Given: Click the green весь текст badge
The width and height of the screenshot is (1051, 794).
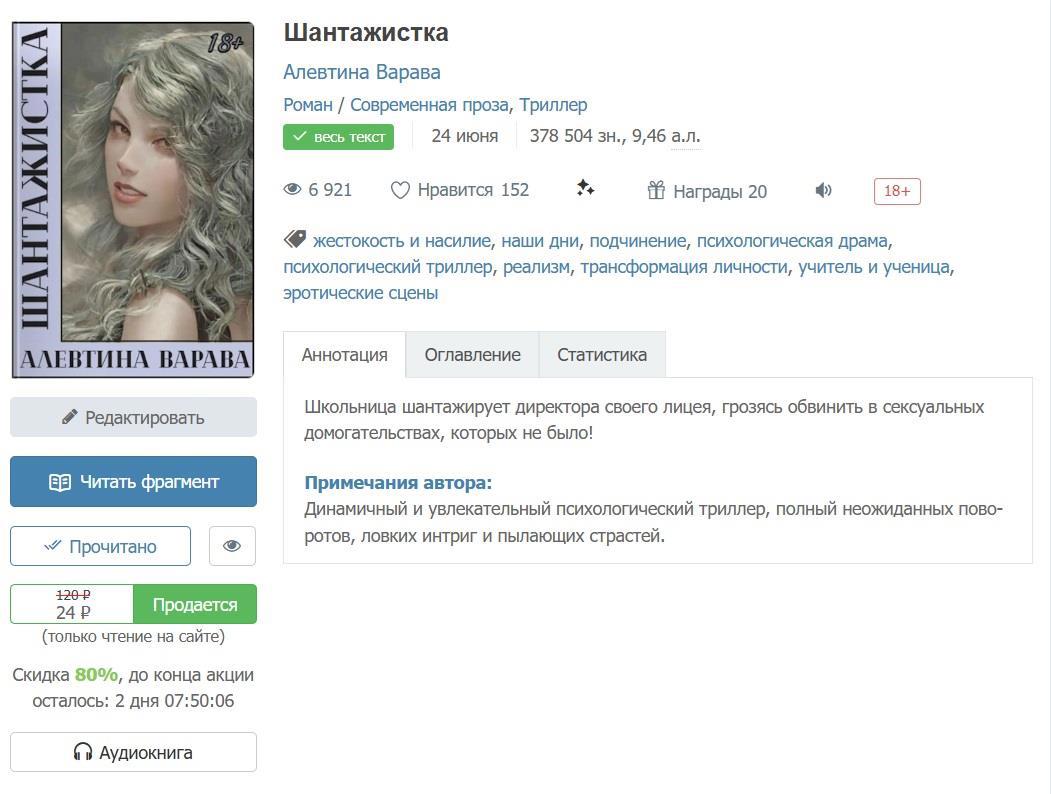Looking at the screenshot, I should point(338,137).
